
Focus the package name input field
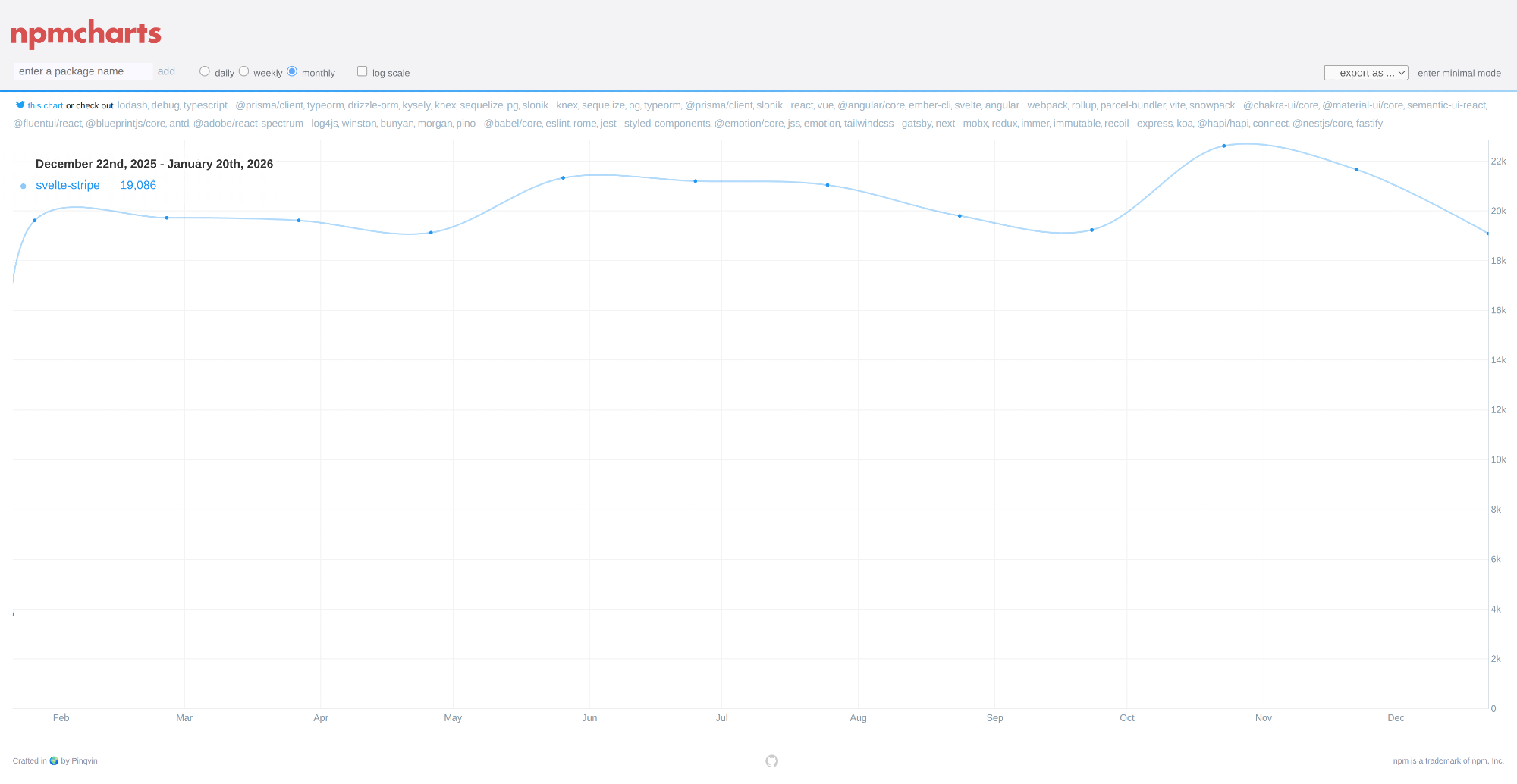tap(83, 71)
